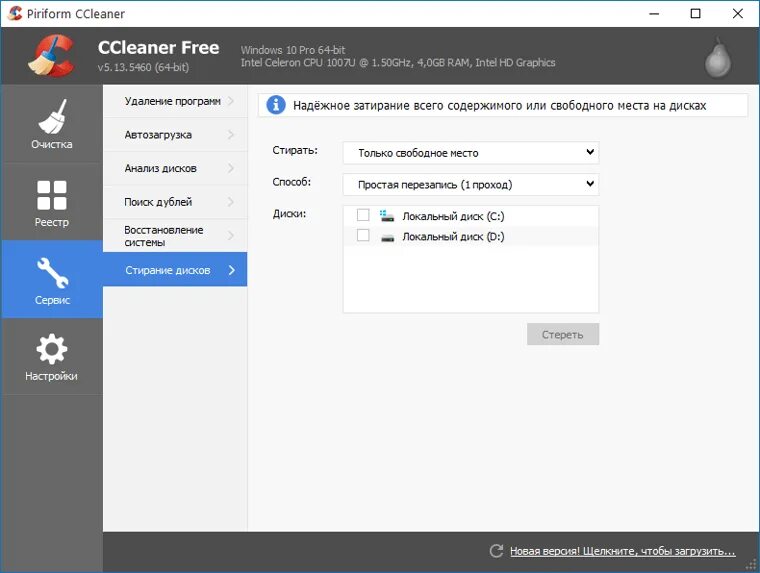Image resolution: width=760 pixels, height=573 pixels.
Task: Click the Очистка label in sidebar
Action: pyautogui.click(x=52, y=144)
